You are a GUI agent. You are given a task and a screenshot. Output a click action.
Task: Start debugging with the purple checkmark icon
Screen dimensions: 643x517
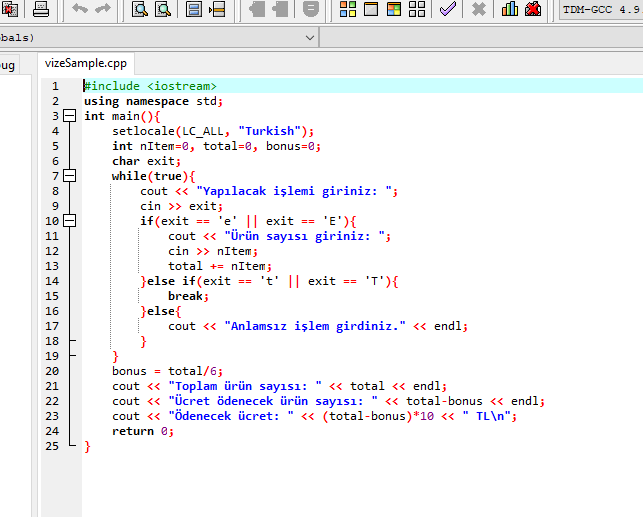448,10
